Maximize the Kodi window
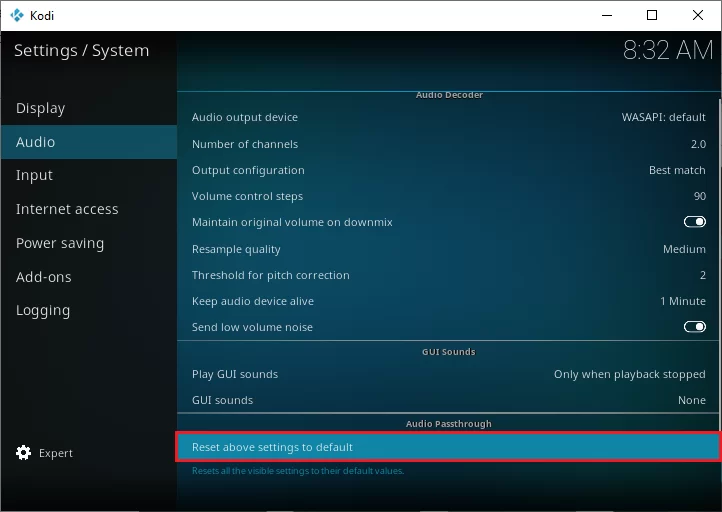 coord(652,15)
